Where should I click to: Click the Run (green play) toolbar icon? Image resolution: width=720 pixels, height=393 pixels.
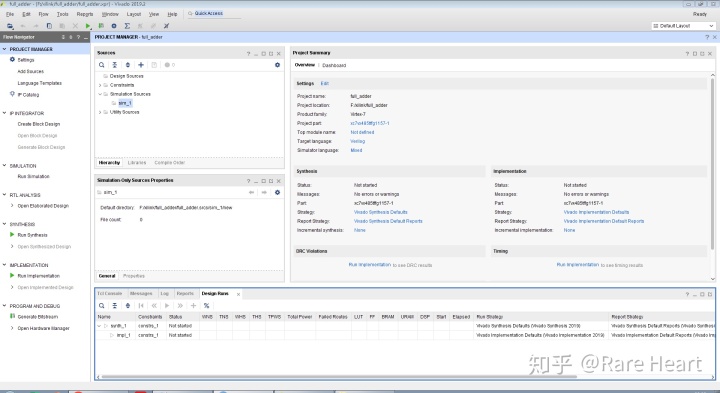88,26
